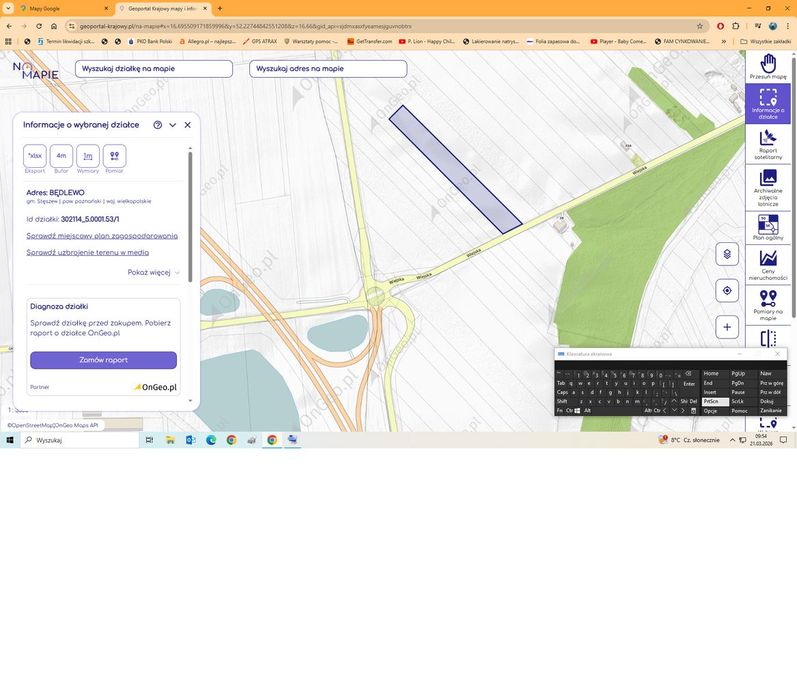Open the GPS ATRAX bookmark
The width and height of the screenshot is (797, 699).
(260, 41)
